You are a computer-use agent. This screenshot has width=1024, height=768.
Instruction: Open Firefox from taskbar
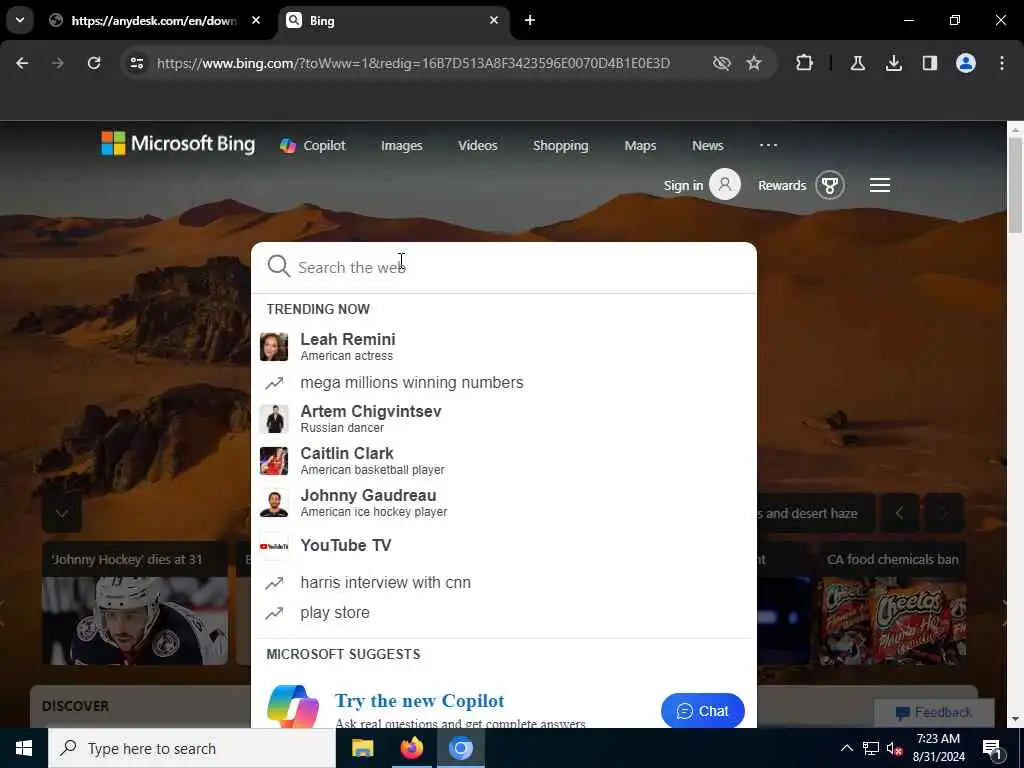tap(411, 748)
